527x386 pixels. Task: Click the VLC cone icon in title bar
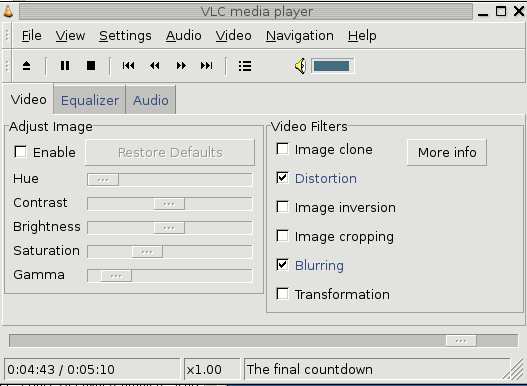pyautogui.click(x=8, y=11)
